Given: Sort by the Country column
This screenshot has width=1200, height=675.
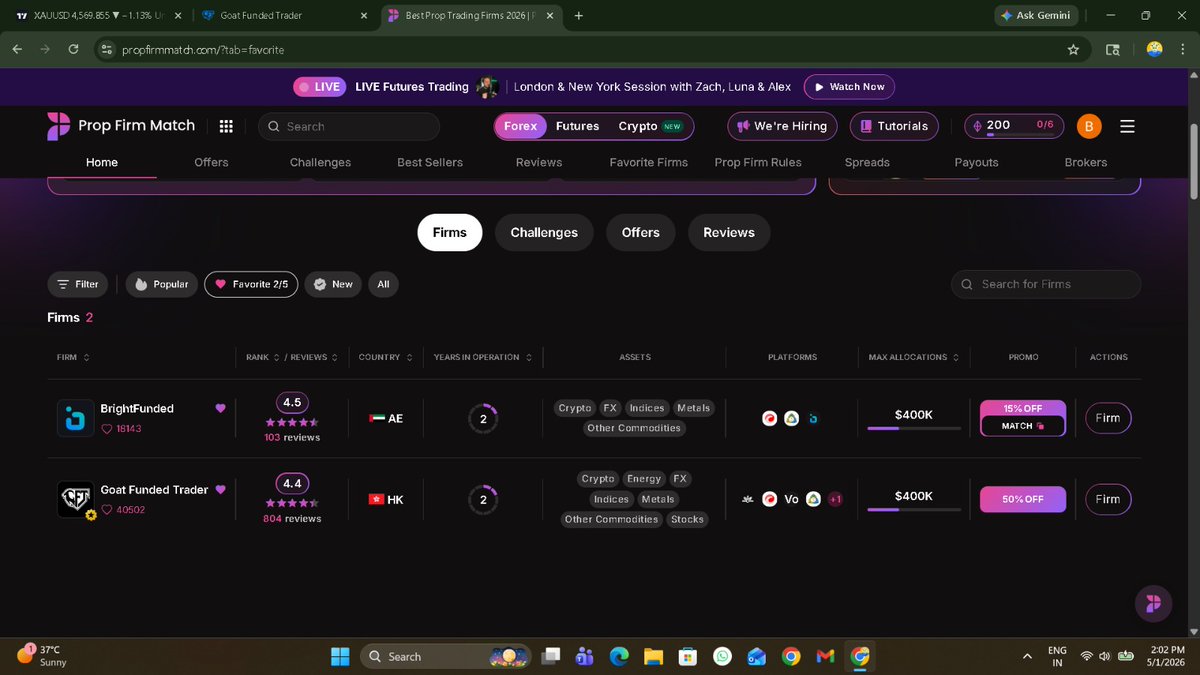Looking at the screenshot, I should (x=385, y=357).
